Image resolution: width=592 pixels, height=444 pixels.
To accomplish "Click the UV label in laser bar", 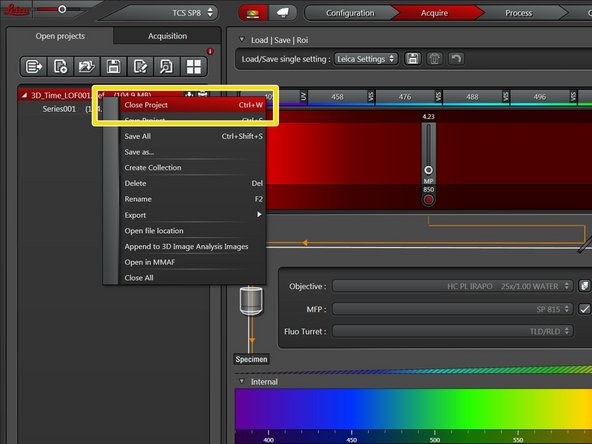I will click(303, 97).
